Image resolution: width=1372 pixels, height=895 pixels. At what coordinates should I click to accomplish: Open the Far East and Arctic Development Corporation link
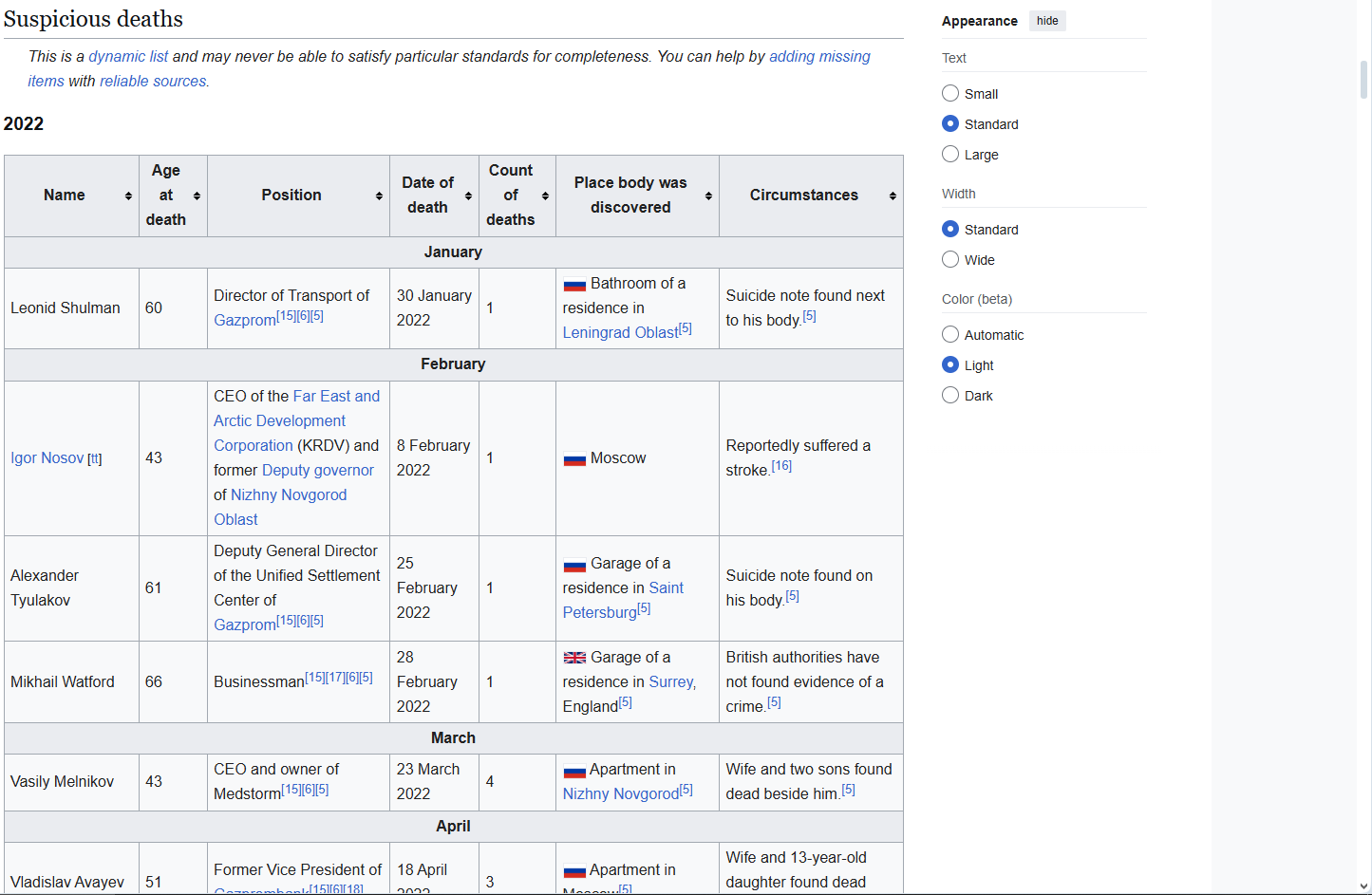tap(296, 420)
